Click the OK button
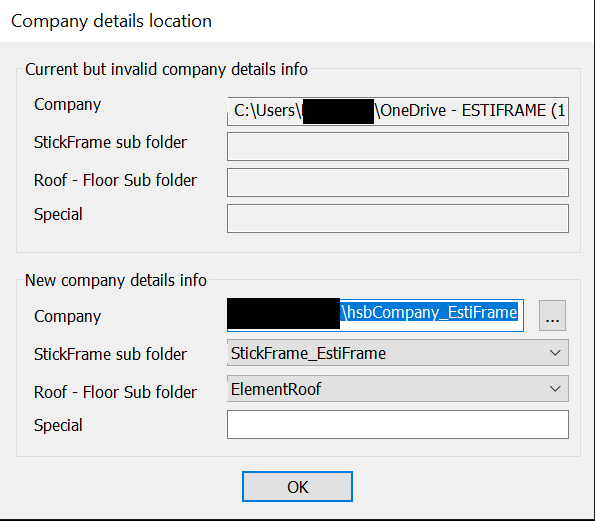Image resolution: width=595 pixels, height=521 pixels. pos(297,486)
